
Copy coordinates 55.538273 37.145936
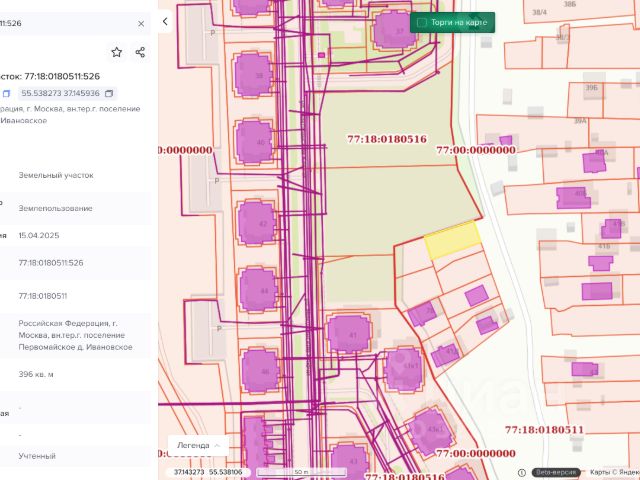tap(109, 93)
